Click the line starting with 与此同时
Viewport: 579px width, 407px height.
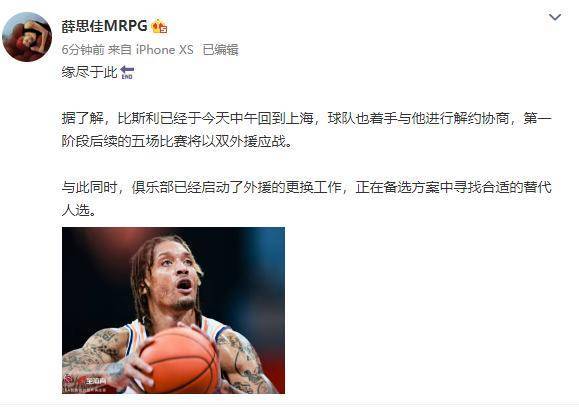[x=306, y=187]
